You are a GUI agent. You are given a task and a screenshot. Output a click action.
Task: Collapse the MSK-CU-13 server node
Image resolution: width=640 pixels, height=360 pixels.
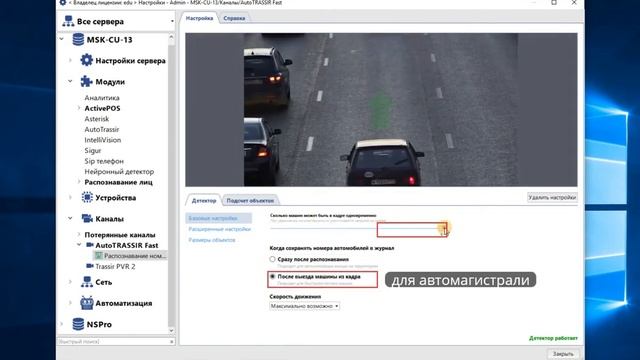pos(62,40)
